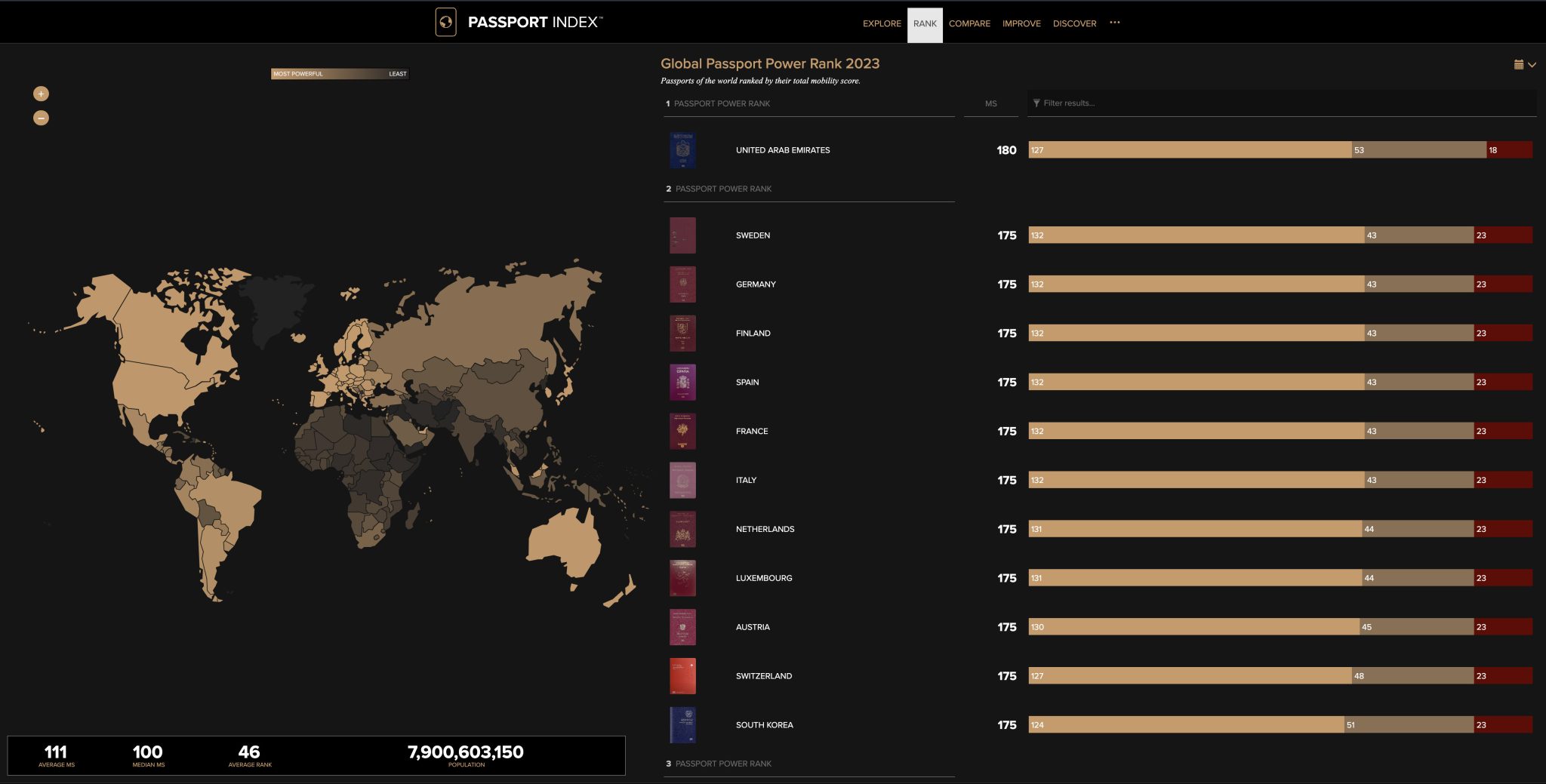This screenshot has width=1546, height=784.
Task: Click the 46 Average Rank statistic
Action: 250,755
